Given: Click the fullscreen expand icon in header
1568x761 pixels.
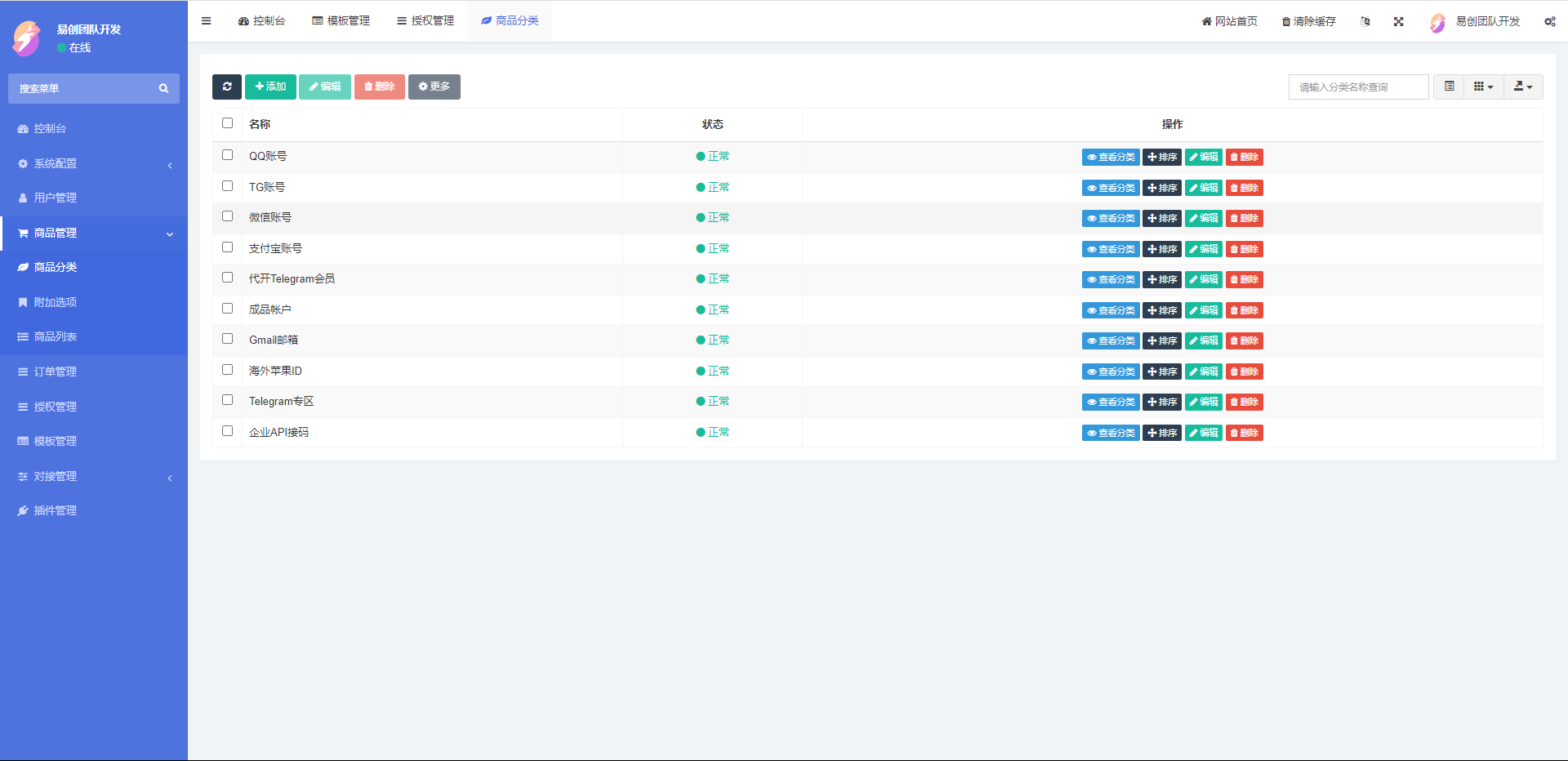Looking at the screenshot, I should (1398, 21).
